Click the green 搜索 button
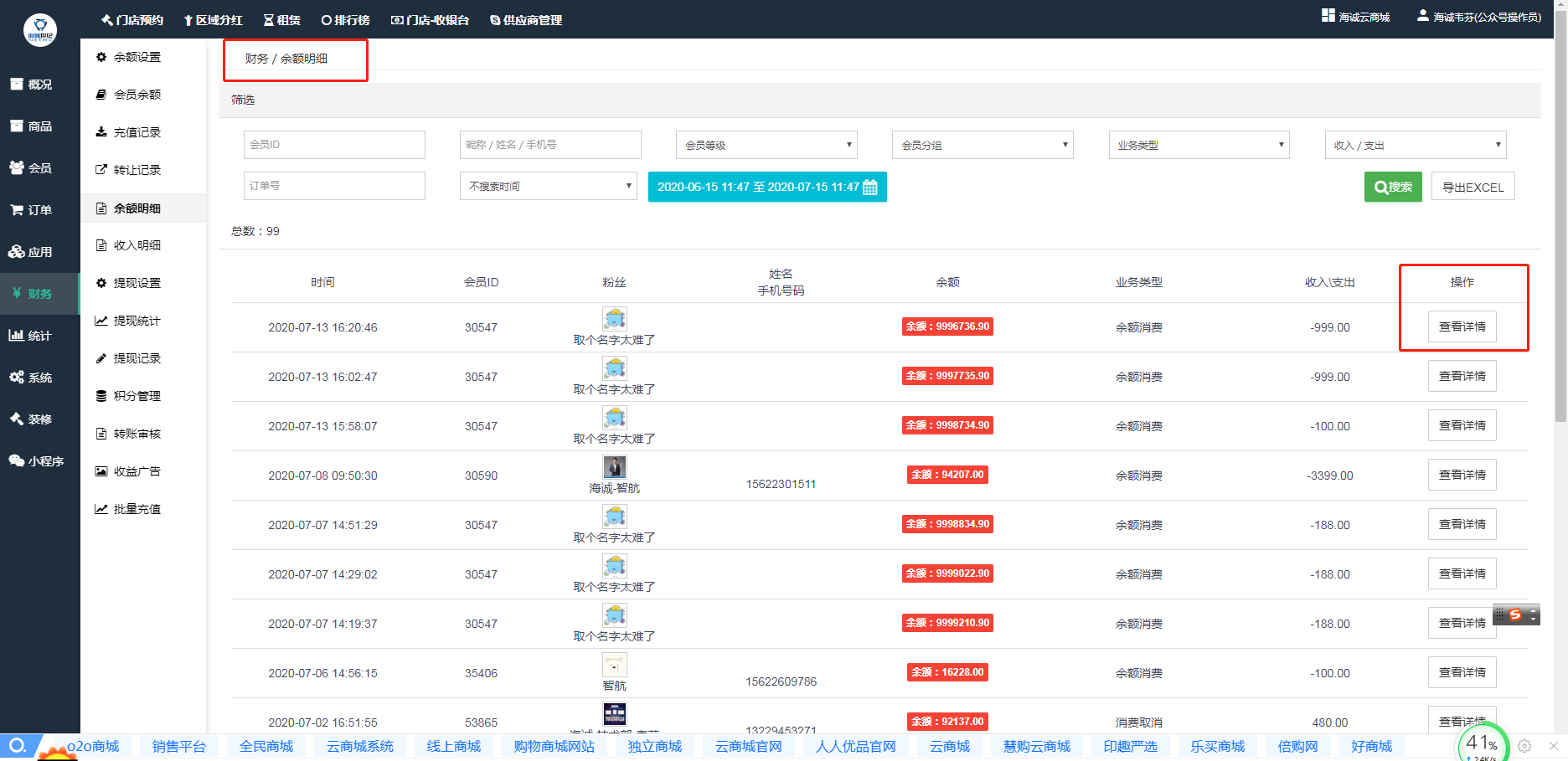 point(1393,187)
